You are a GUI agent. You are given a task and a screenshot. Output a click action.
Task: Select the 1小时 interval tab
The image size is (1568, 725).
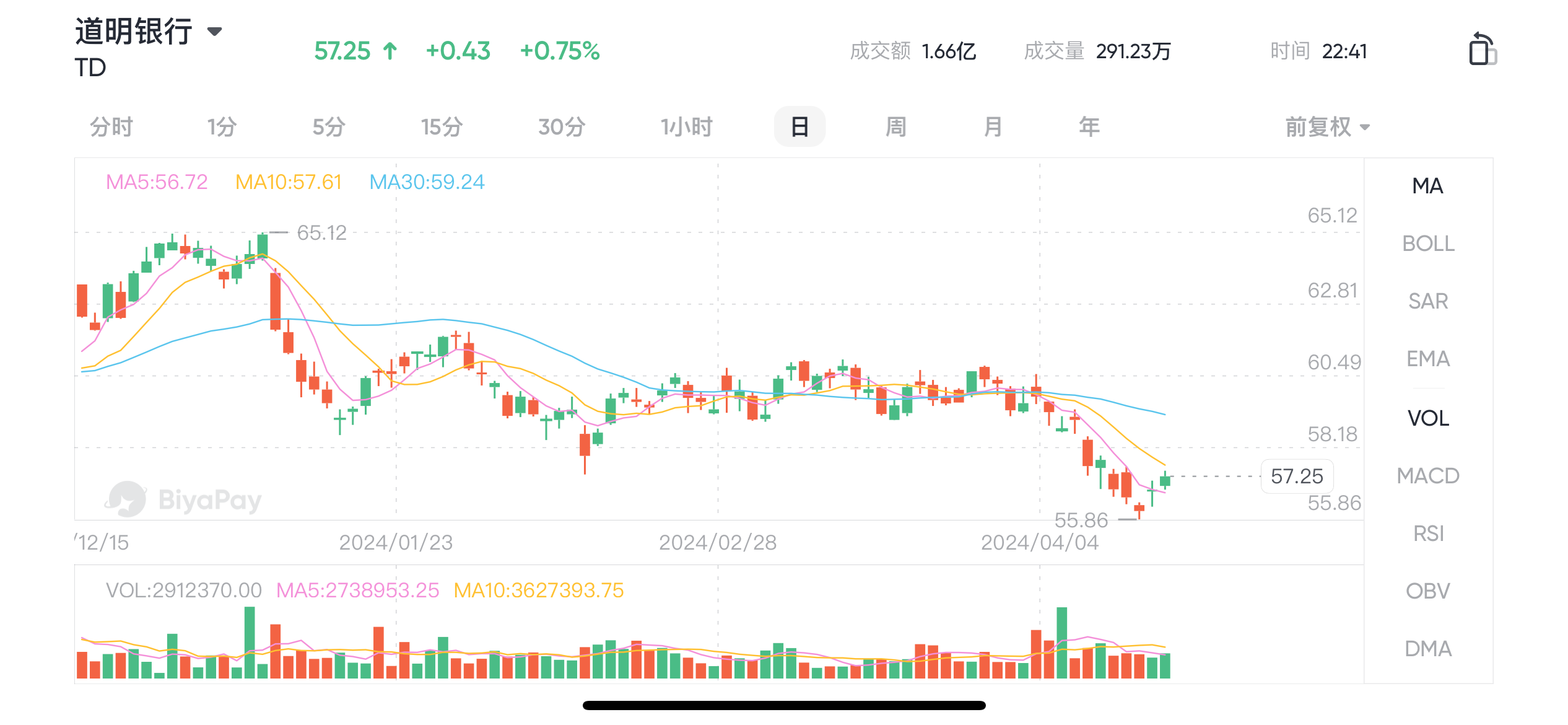pyautogui.click(x=686, y=127)
